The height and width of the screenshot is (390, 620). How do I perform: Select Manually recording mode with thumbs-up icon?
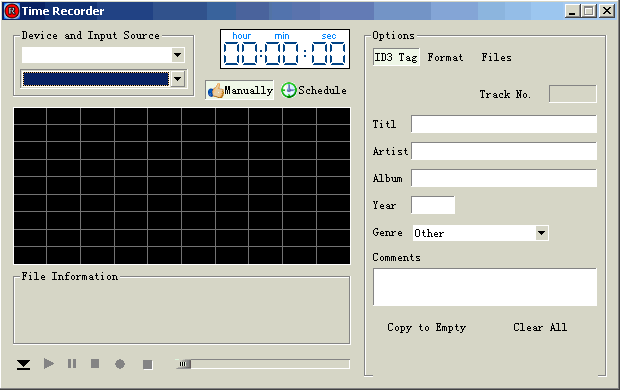click(240, 90)
